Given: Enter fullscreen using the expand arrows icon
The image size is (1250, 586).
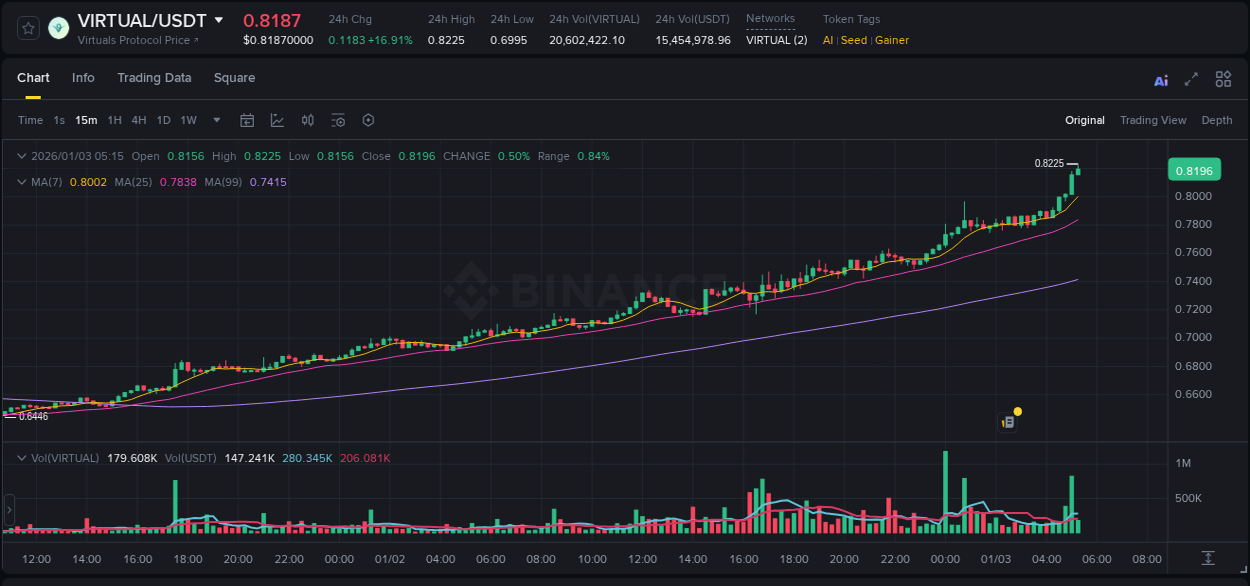Looking at the screenshot, I should (x=1190, y=80).
